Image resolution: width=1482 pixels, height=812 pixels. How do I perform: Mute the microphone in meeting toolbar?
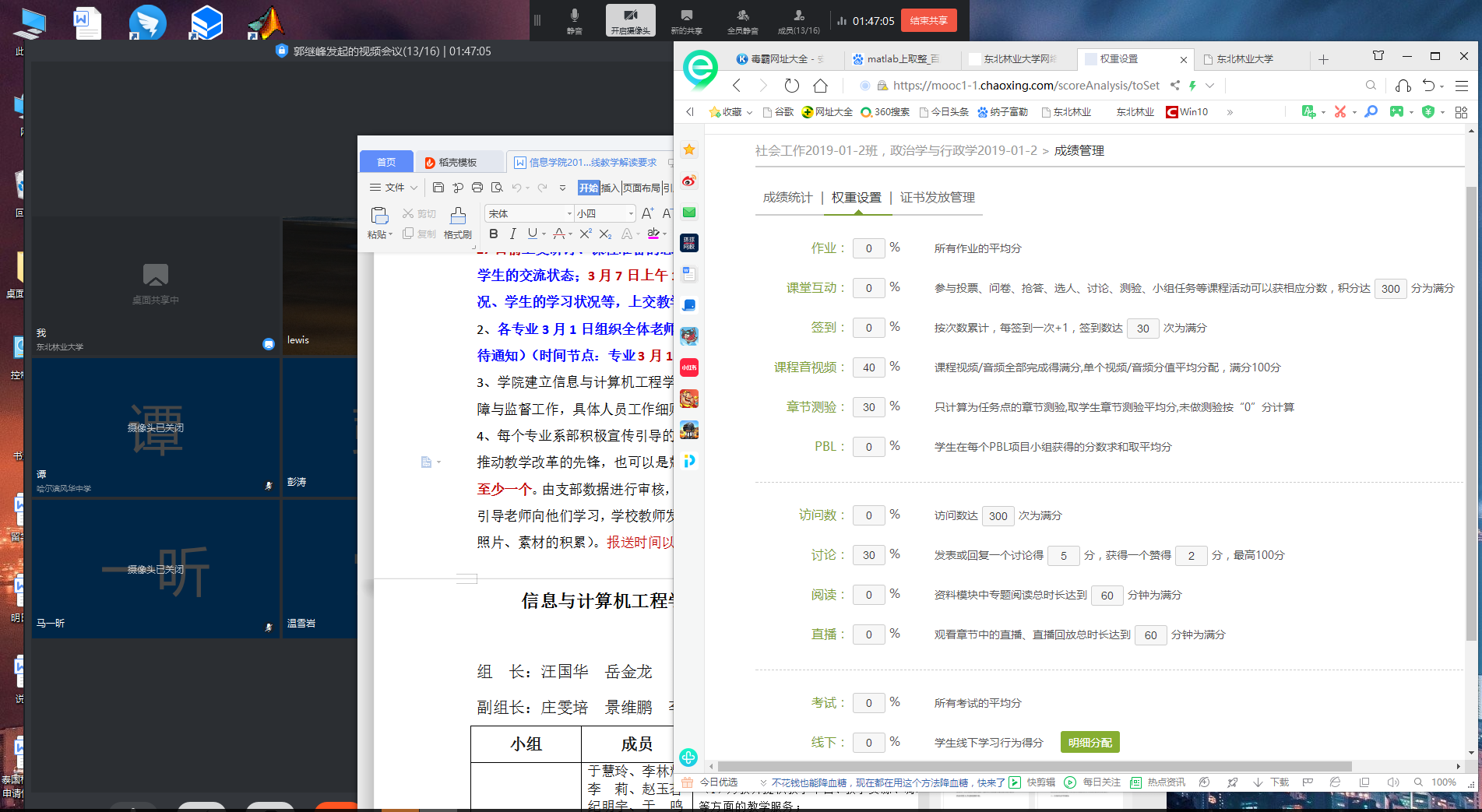pos(574,20)
